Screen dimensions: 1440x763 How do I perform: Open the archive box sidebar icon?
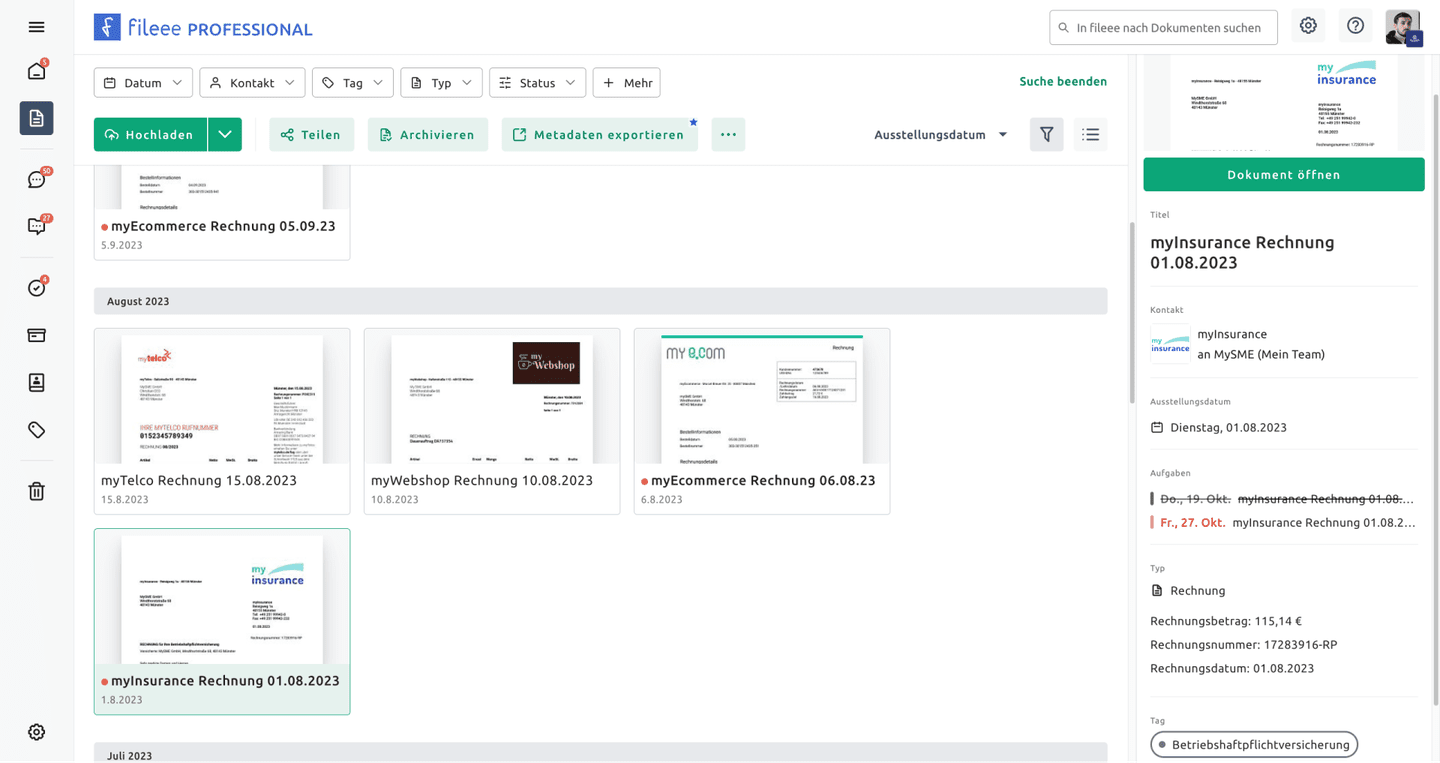tap(37, 335)
